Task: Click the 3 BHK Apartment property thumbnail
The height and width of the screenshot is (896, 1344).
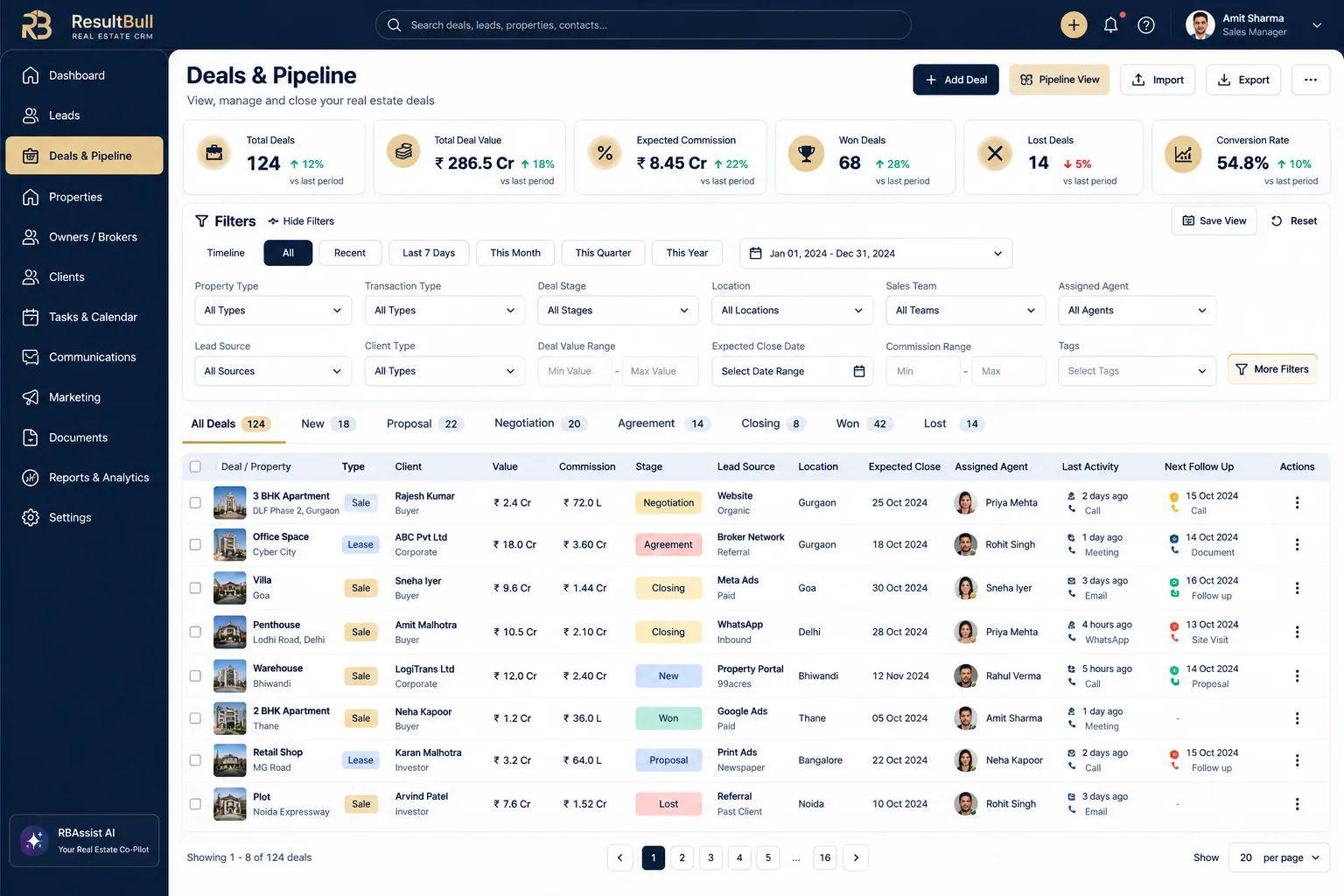Action: coord(230,503)
